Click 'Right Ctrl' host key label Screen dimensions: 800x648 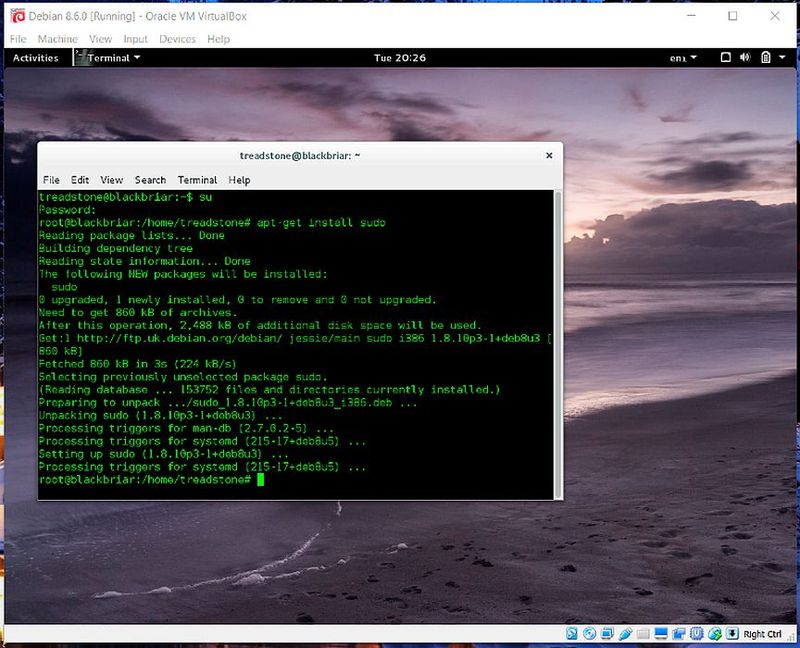(762, 634)
